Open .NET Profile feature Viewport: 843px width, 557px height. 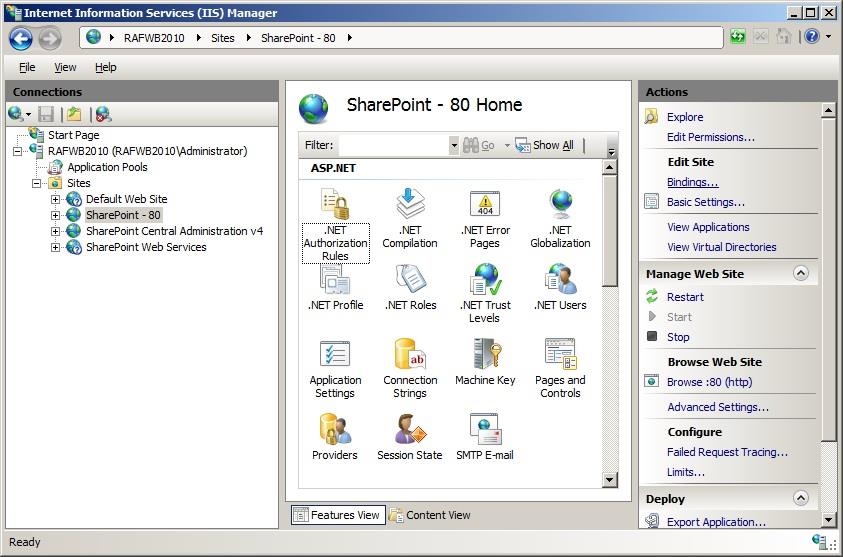pos(335,288)
